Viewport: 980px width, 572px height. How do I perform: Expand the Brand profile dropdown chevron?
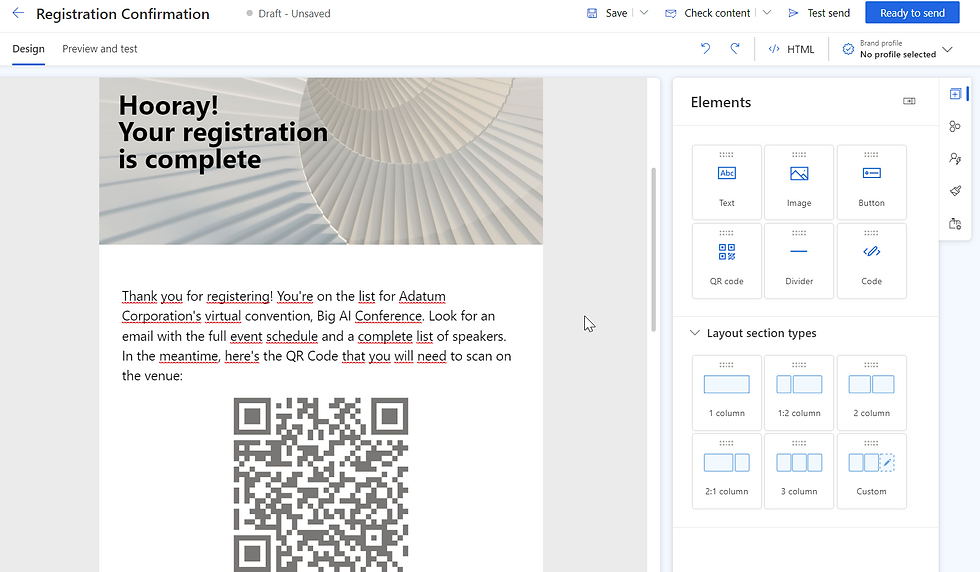click(948, 49)
